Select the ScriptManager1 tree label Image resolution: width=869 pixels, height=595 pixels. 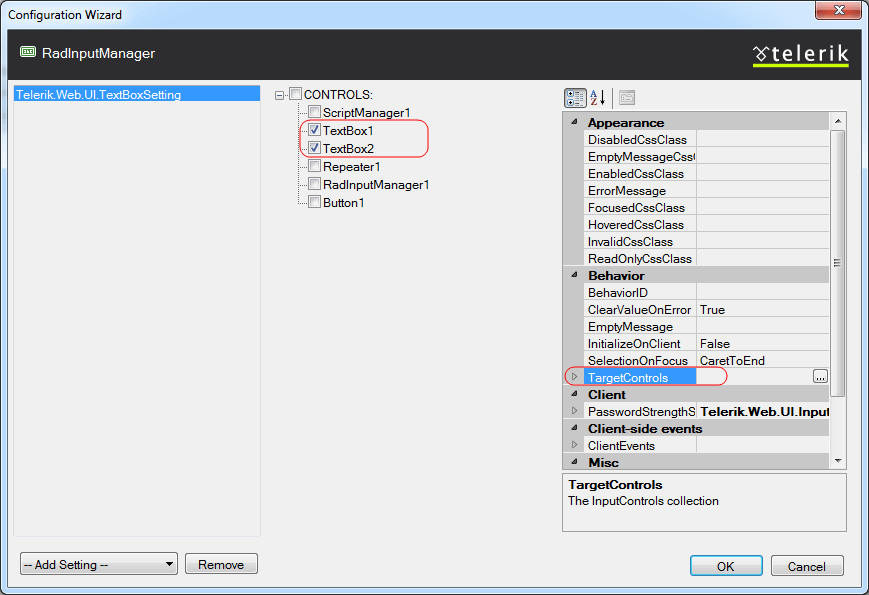(x=366, y=112)
